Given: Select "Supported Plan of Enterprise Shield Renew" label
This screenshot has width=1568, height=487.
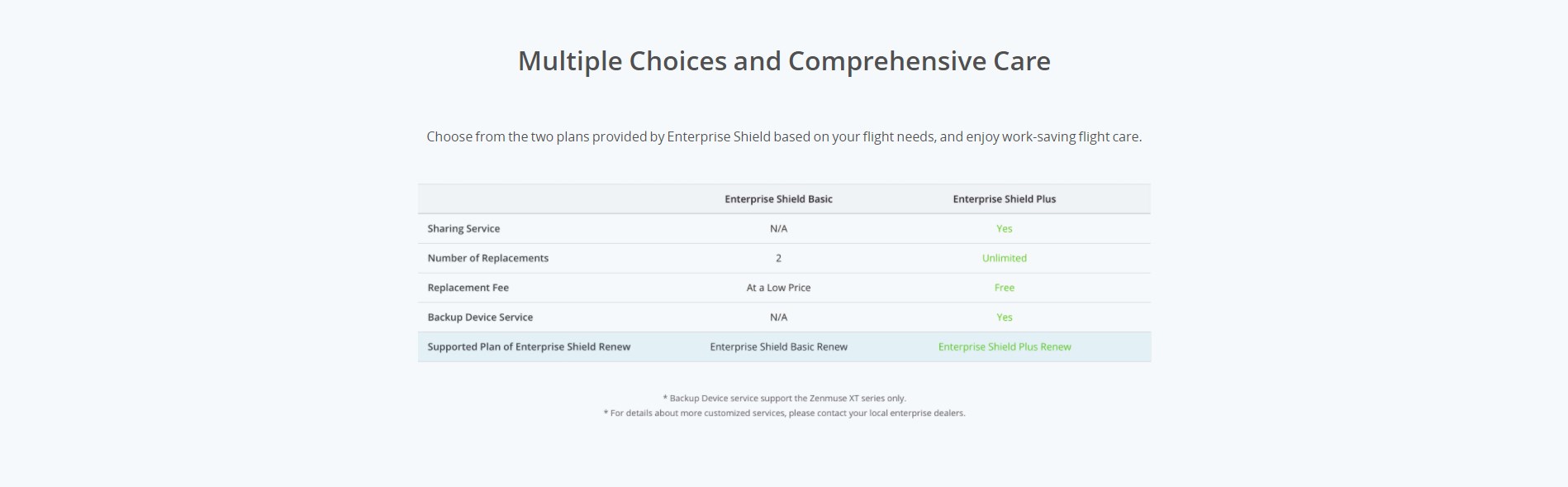Looking at the screenshot, I should pyautogui.click(x=529, y=347).
